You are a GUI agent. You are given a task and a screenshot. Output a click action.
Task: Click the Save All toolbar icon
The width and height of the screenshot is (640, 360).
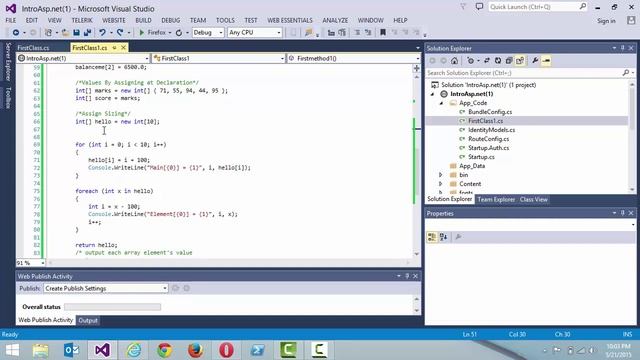tap(87, 32)
